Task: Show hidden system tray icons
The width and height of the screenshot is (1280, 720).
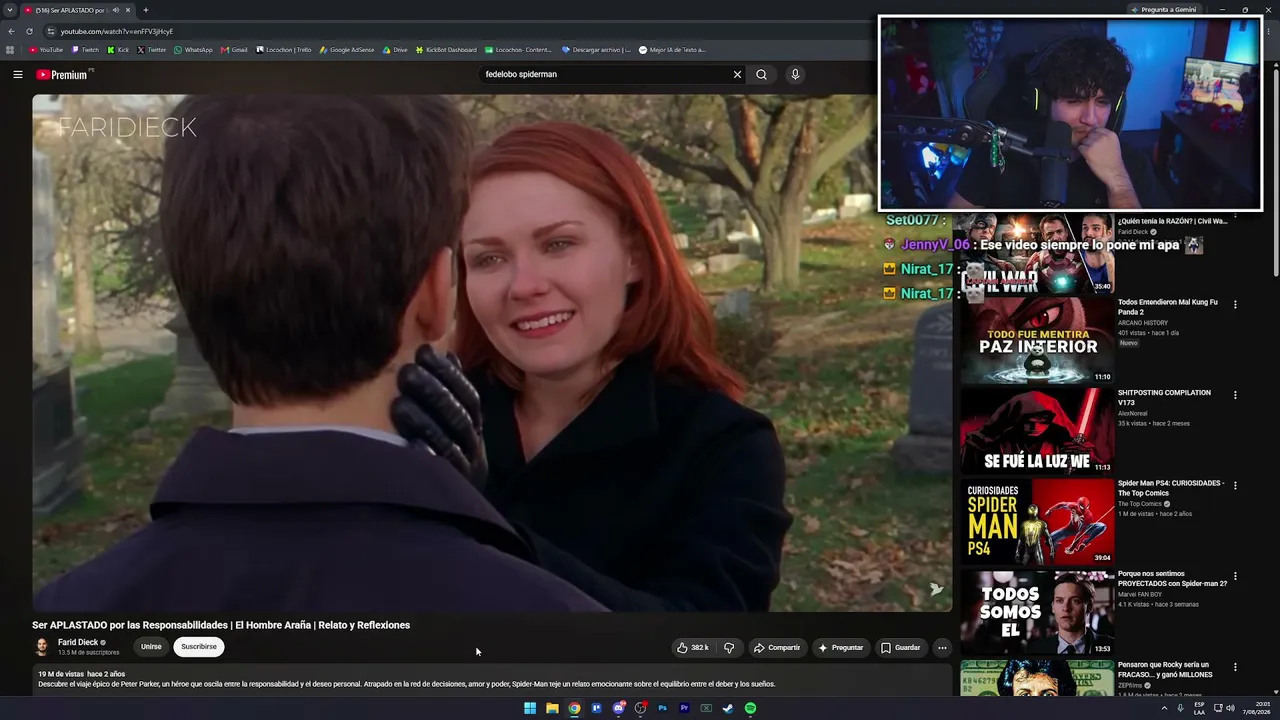Action: [x=1164, y=708]
